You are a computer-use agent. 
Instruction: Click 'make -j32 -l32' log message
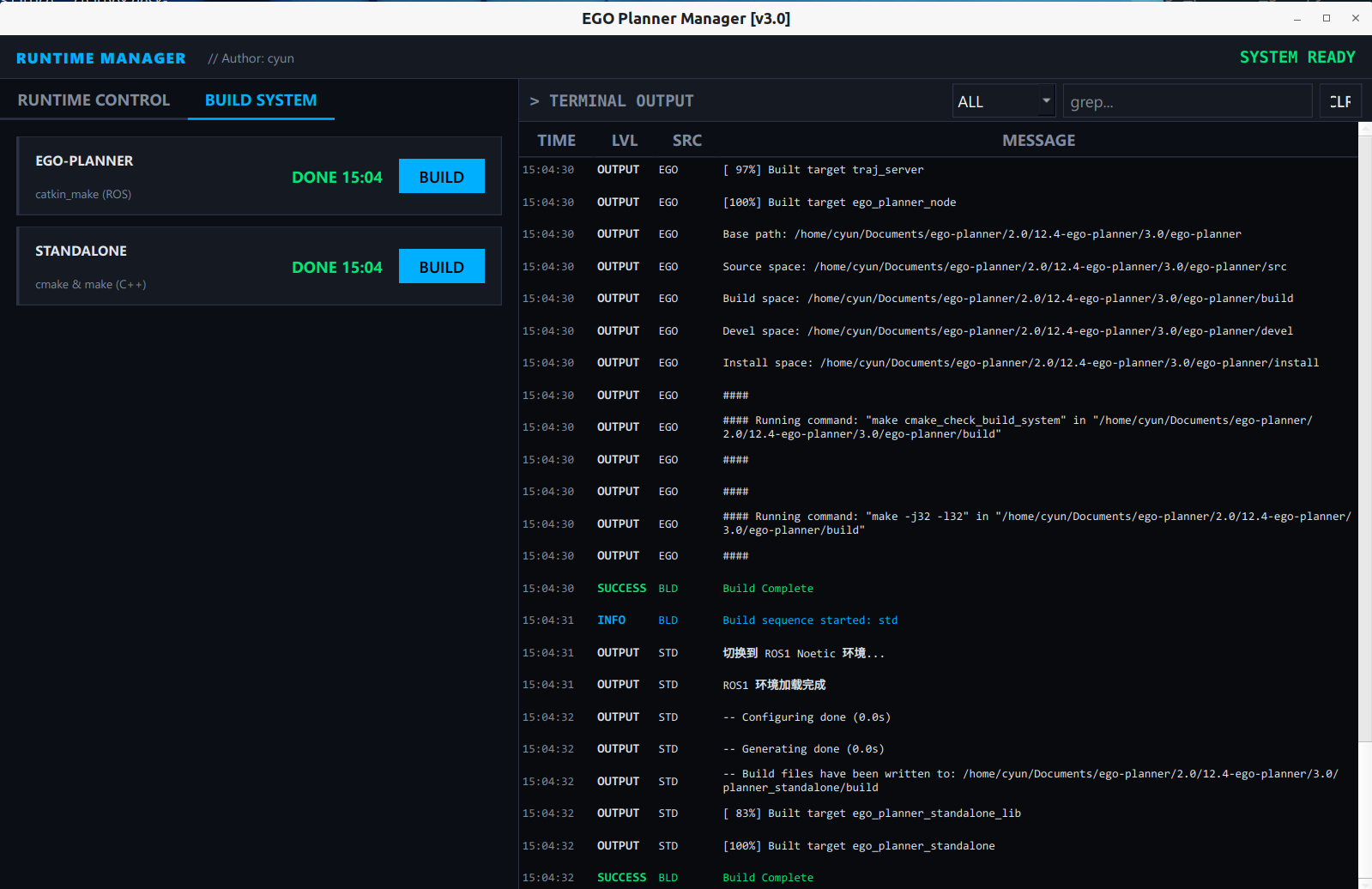coord(1037,523)
